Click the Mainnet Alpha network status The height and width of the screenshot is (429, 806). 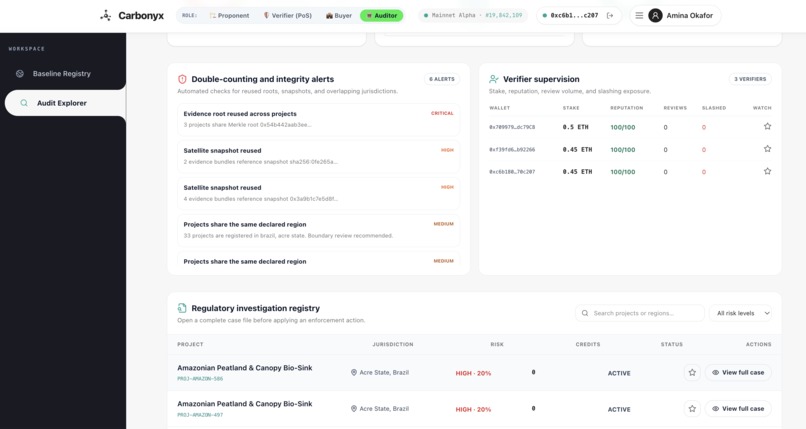coord(472,15)
